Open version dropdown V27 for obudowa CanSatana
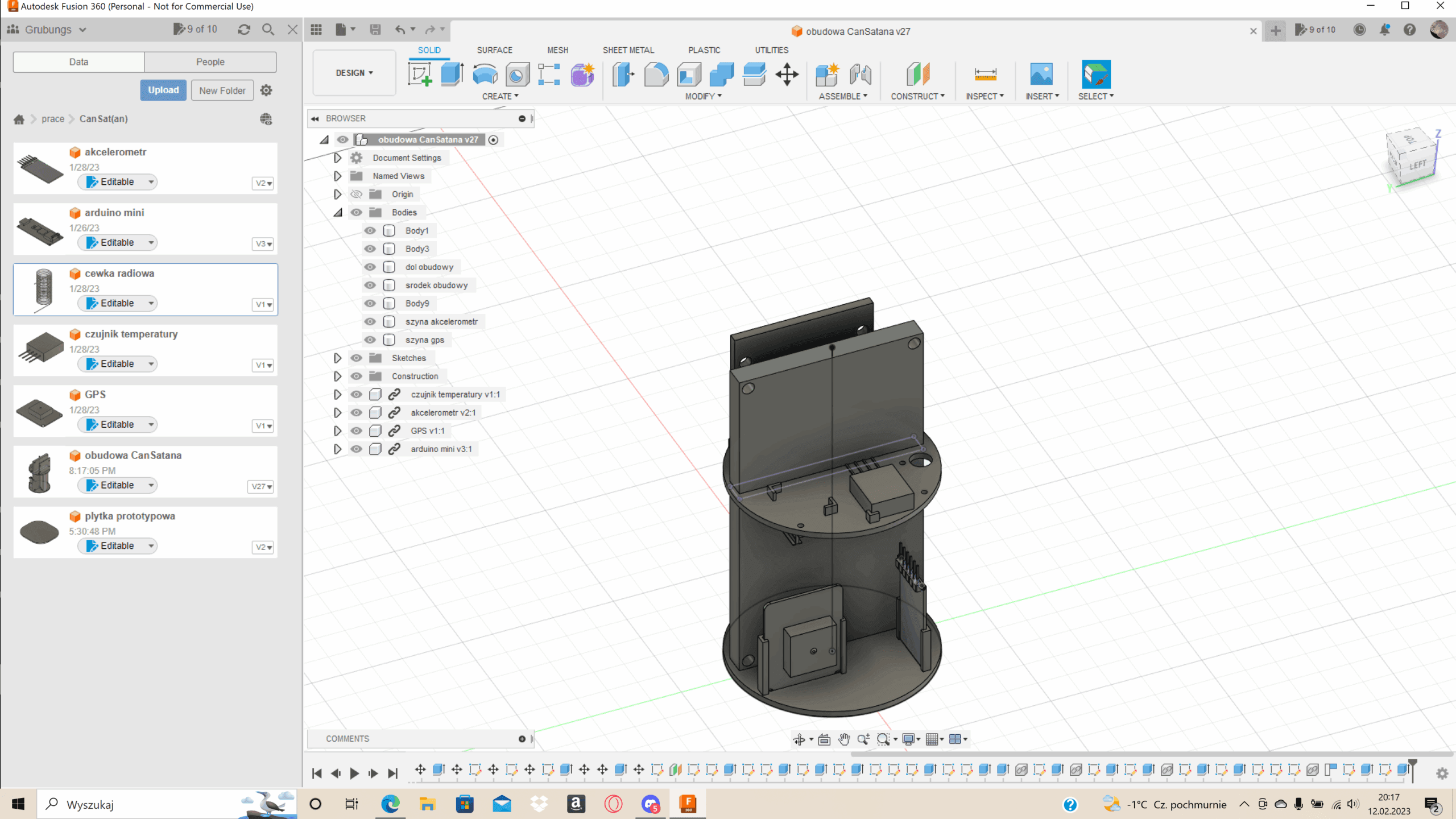The width and height of the screenshot is (1456, 819). point(262,486)
